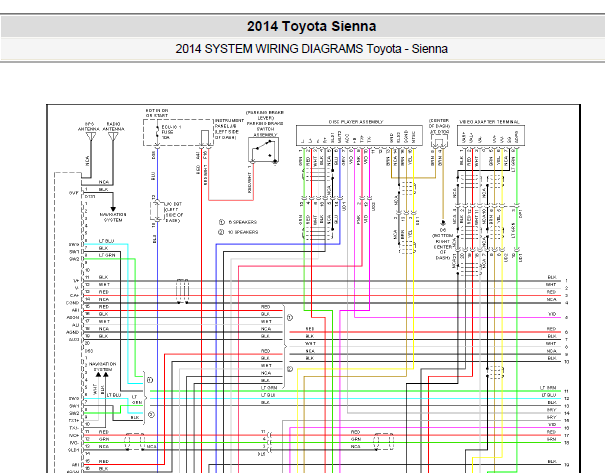The height and width of the screenshot is (473, 605).
Task: Select the "DISC PLAYER ASSEMBLY" label
Action: coord(356,122)
